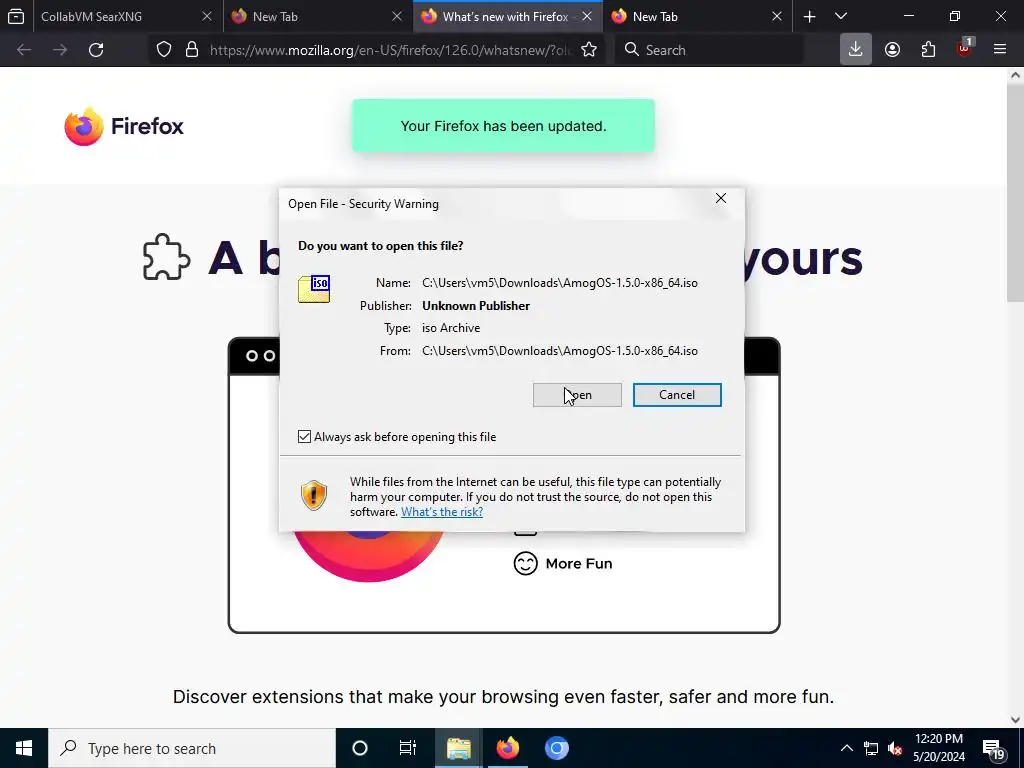Click the Unknown Publisher text
Image resolution: width=1024 pixels, height=768 pixels.
point(476,306)
